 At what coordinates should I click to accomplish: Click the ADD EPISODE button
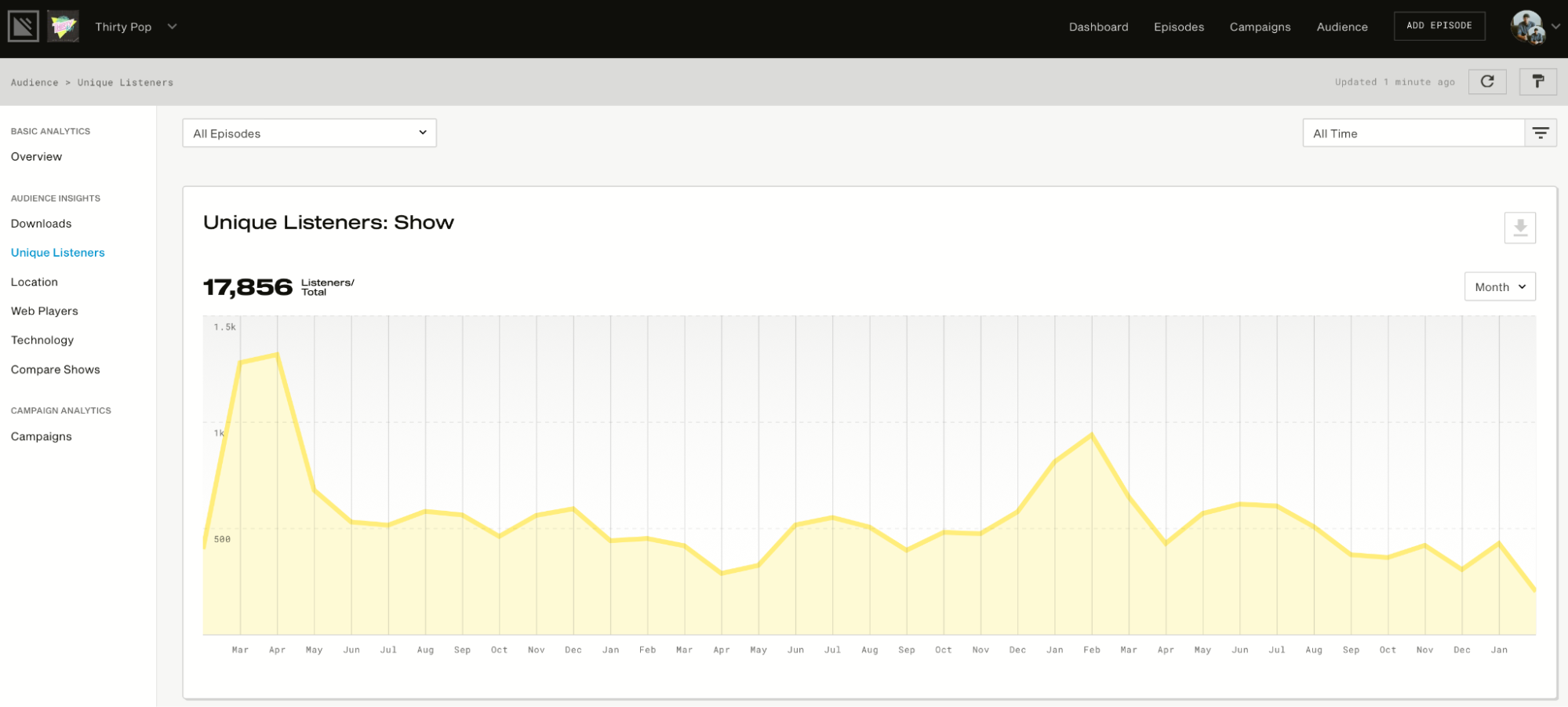[x=1439, y=26]
